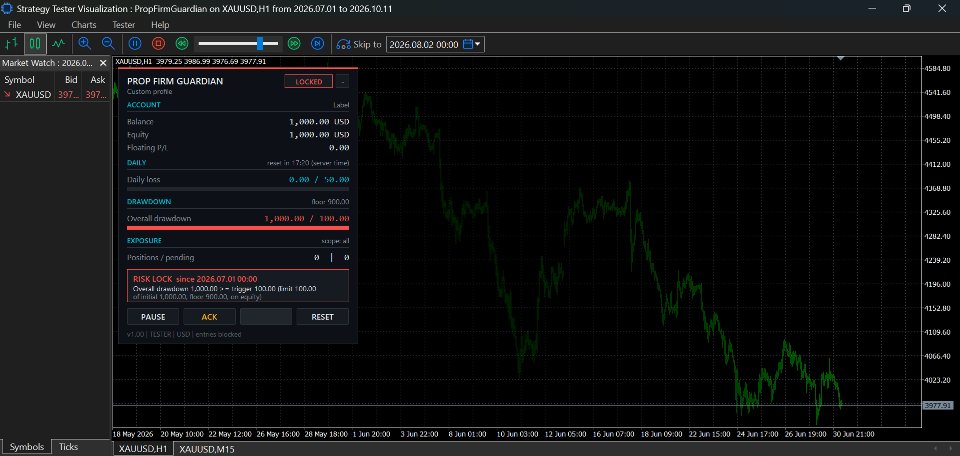Open the calendar picker for skip date

point(472,44)
